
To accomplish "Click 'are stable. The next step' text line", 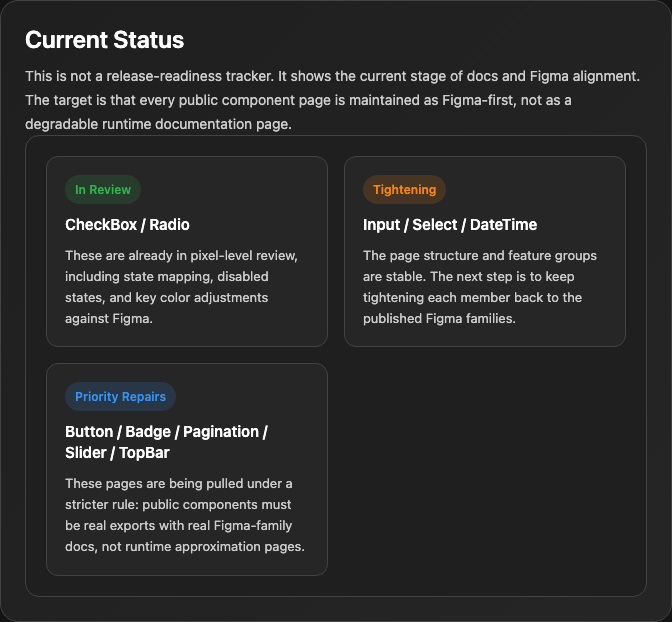I will click(468, 276).
